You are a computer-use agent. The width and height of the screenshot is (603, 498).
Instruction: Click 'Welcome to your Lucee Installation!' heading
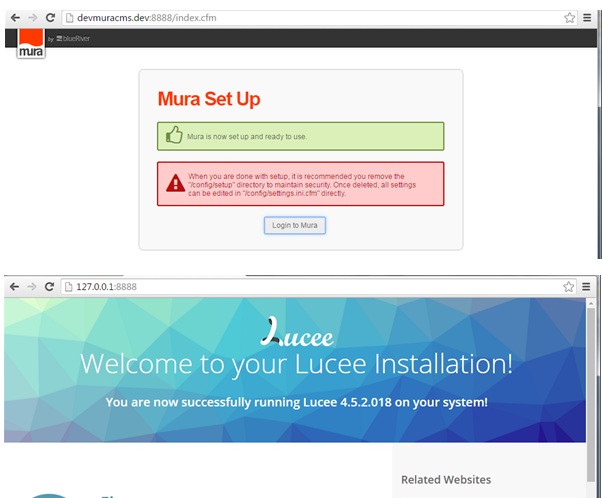tap(297, 364)
